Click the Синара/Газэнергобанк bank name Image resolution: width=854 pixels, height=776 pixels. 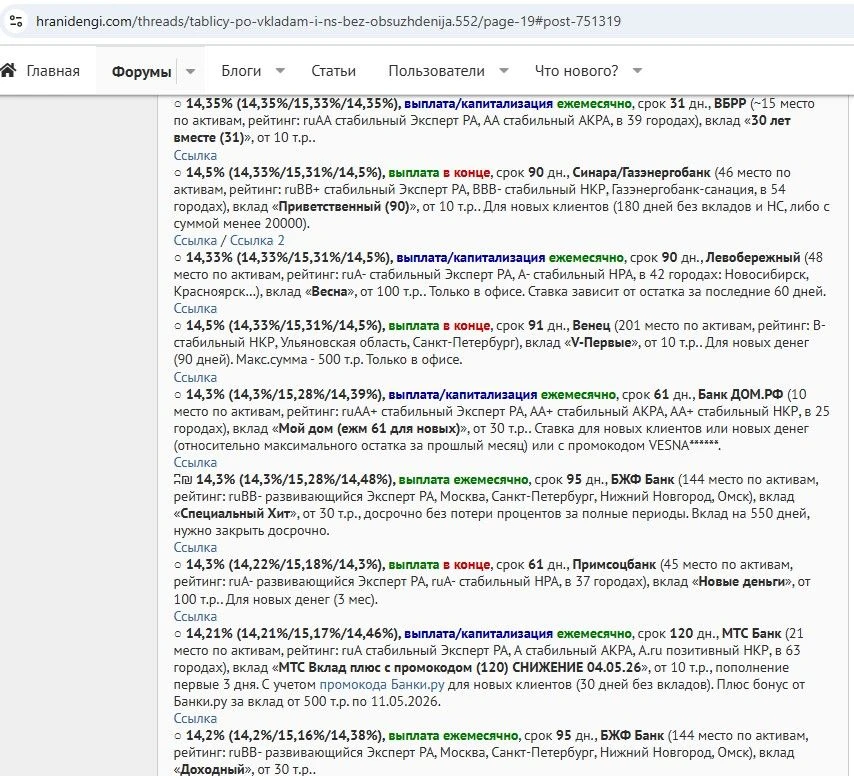[x=641, y=173]
